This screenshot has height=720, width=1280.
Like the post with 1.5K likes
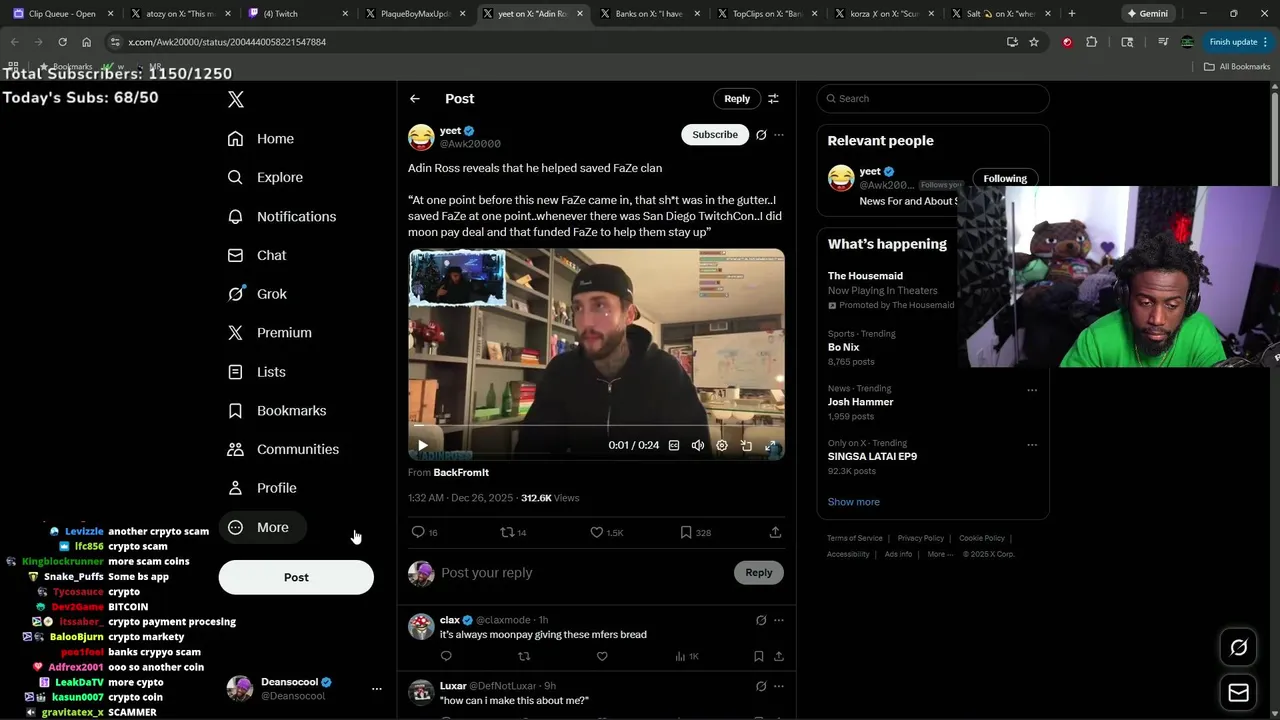click(606, 532)
